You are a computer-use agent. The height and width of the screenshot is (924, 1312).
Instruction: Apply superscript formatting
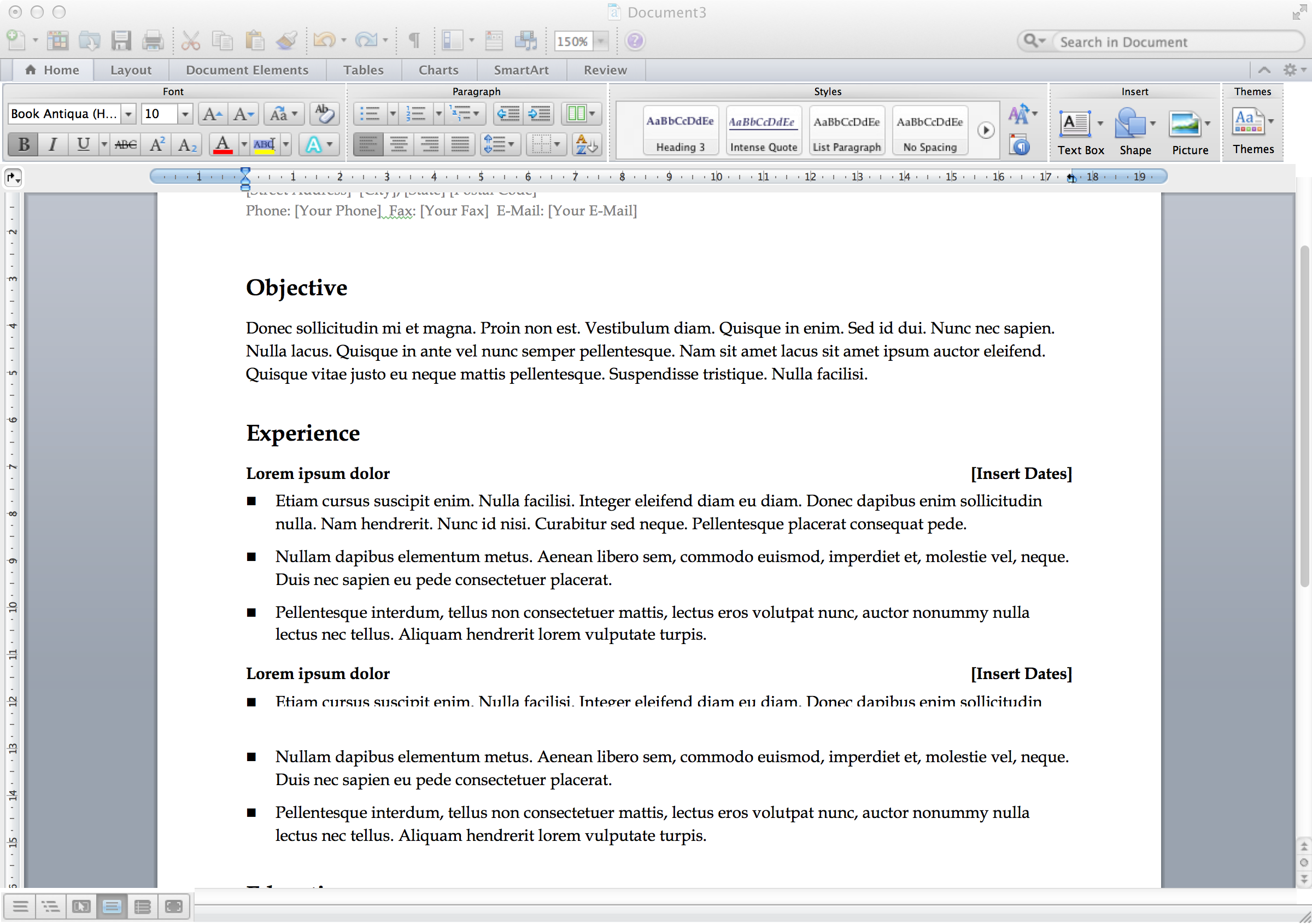(157, 144)
